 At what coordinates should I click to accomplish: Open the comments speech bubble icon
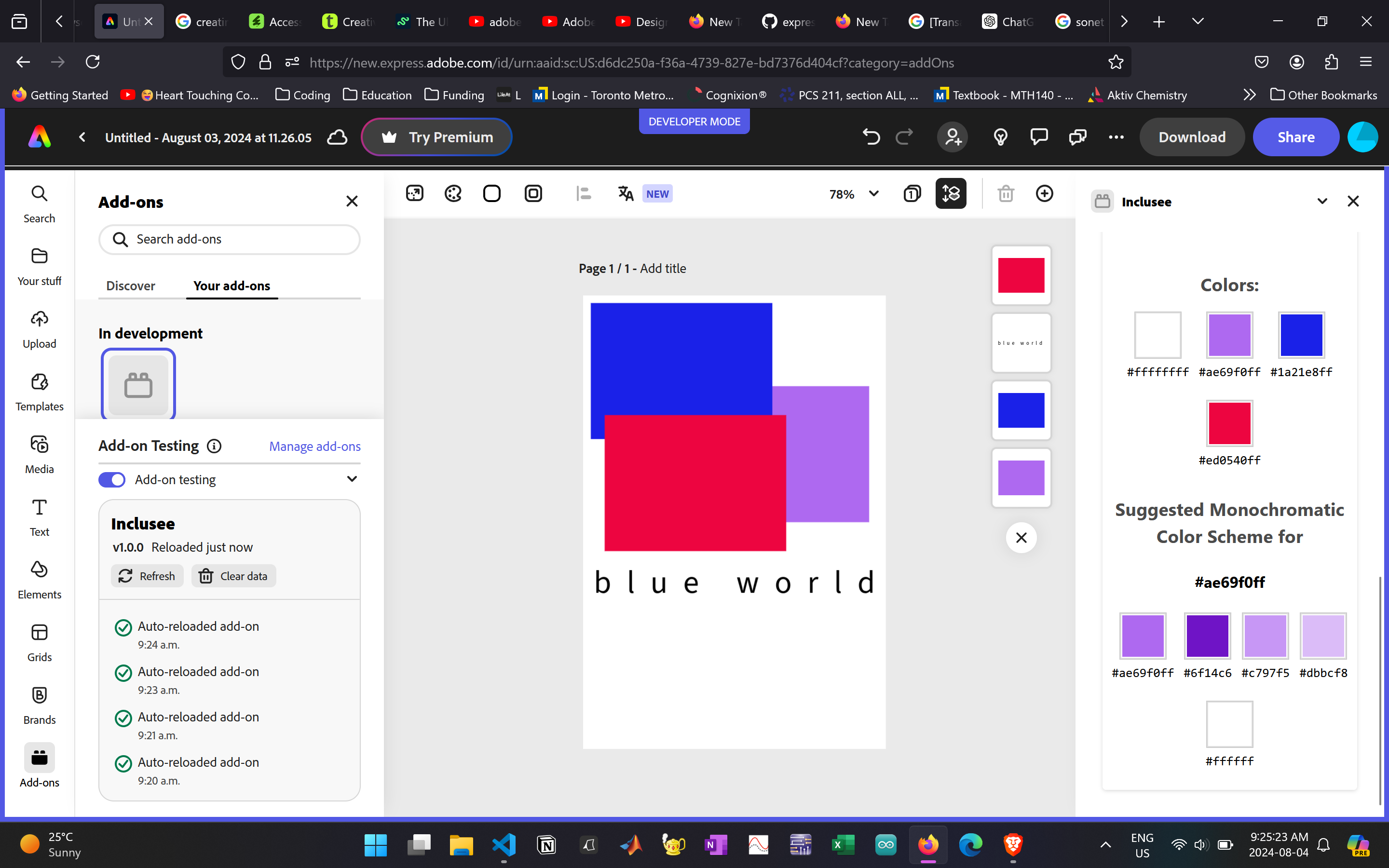1039,137
